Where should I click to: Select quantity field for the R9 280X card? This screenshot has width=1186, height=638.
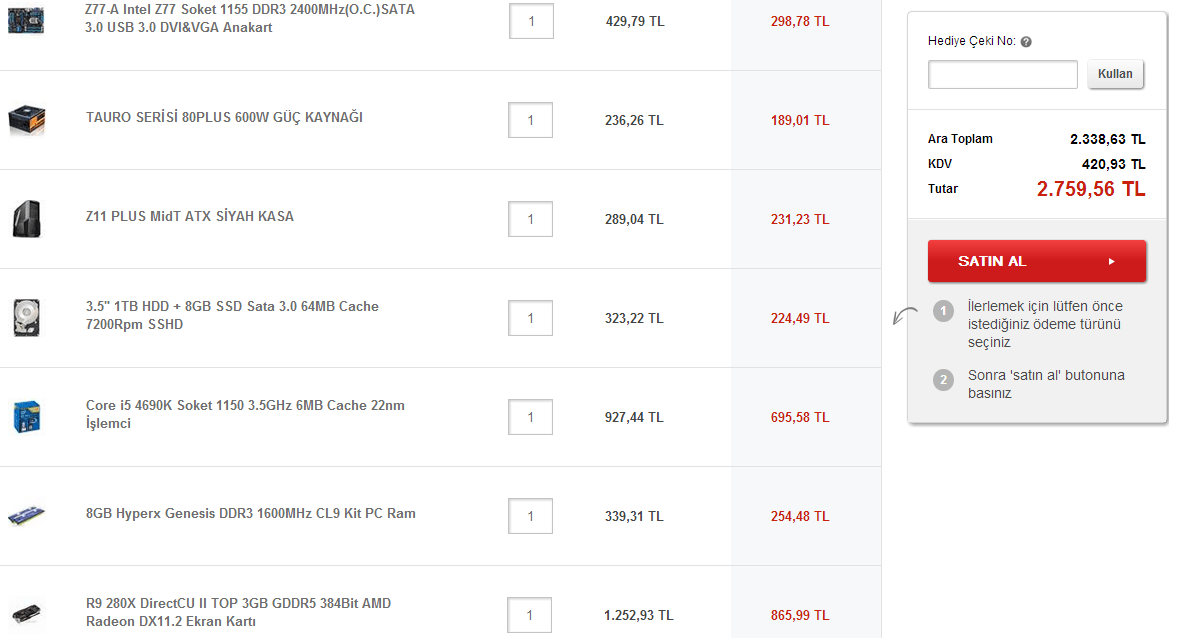point(530,615)
